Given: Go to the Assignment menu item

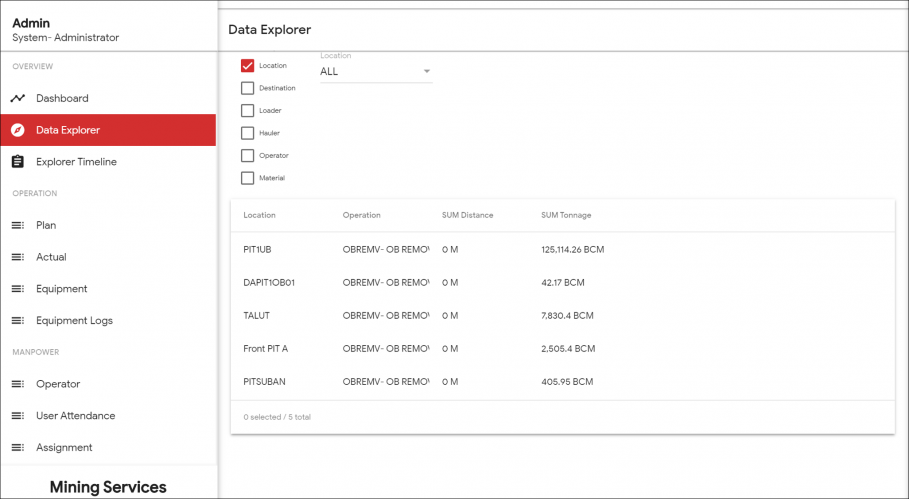Looking at the screenshot, I should pyautogui.click(x=64, y=448).
